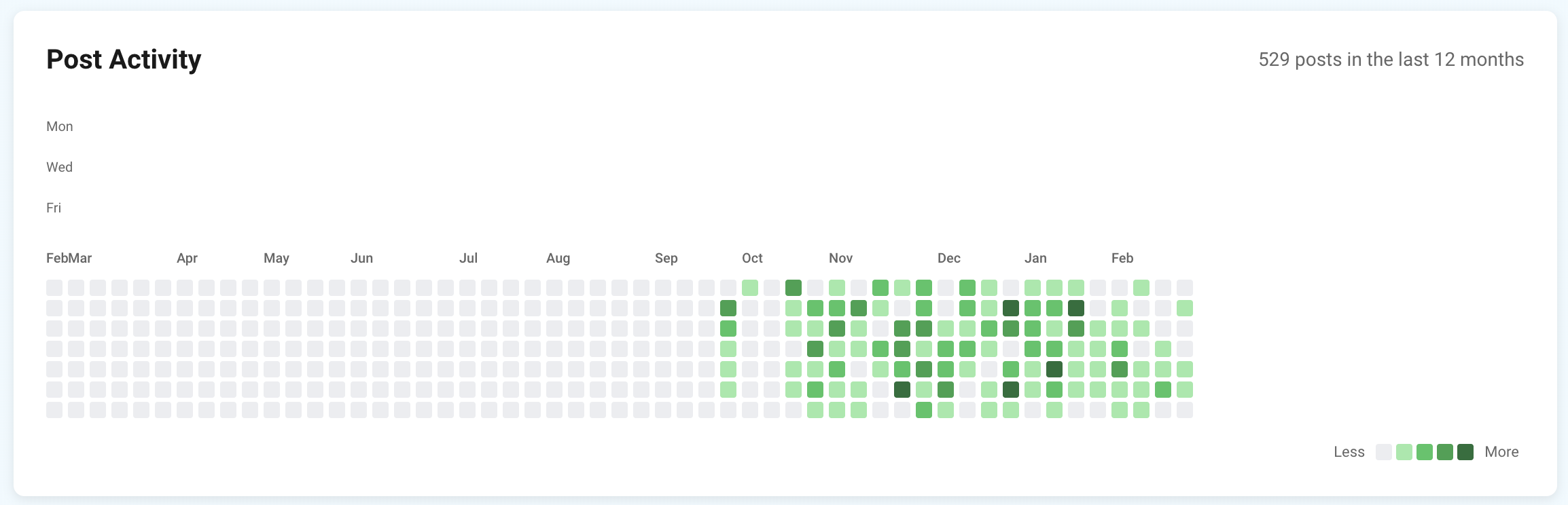The height and width of the screenshot is (505, 1568).
Task: Click the "More" legend label
Action: [1501, 452]
